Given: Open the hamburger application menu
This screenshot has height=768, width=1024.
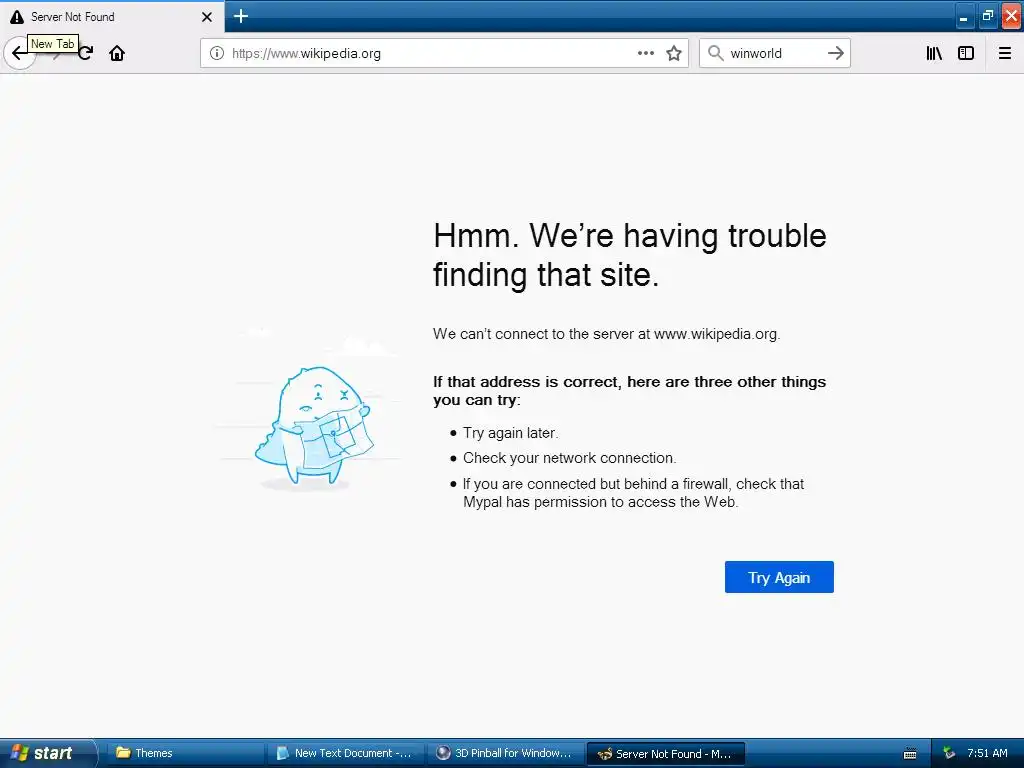Looking at the screenshot, I should point(1005,53).
